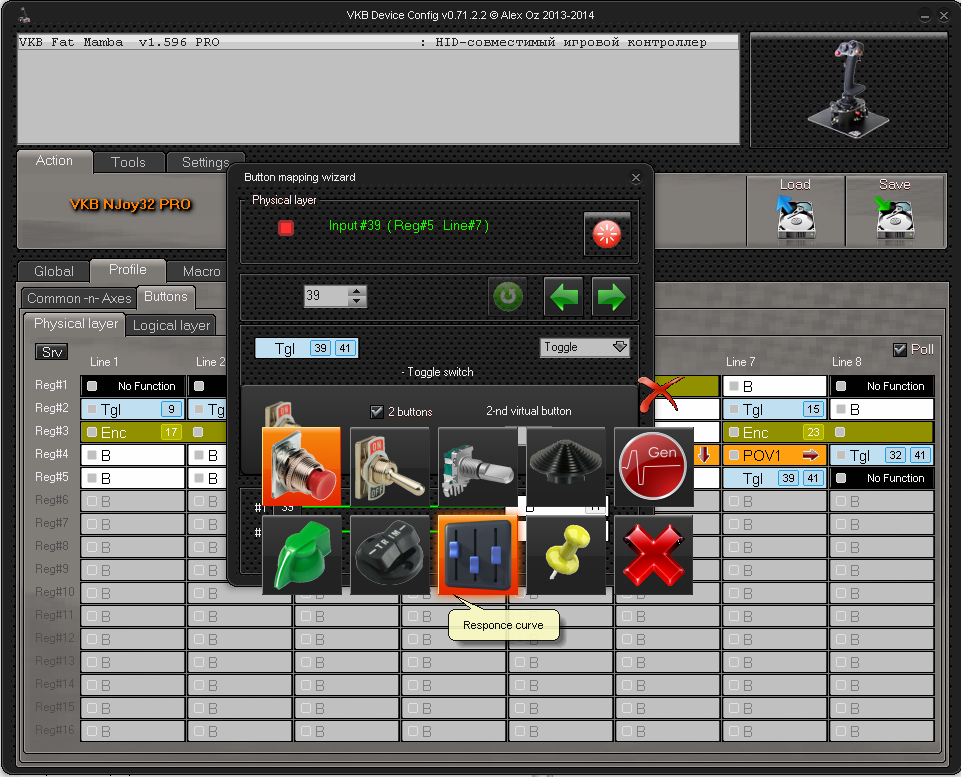This screenshot has width=961, height=777.
Task: Close the Button mapping wizard dialog
Action: click(636, 178)
